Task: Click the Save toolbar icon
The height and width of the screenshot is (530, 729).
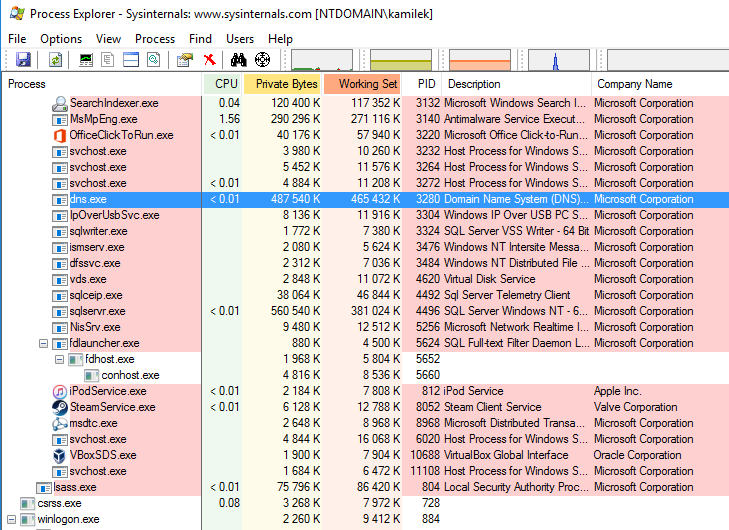Action: tap(23, 60)
